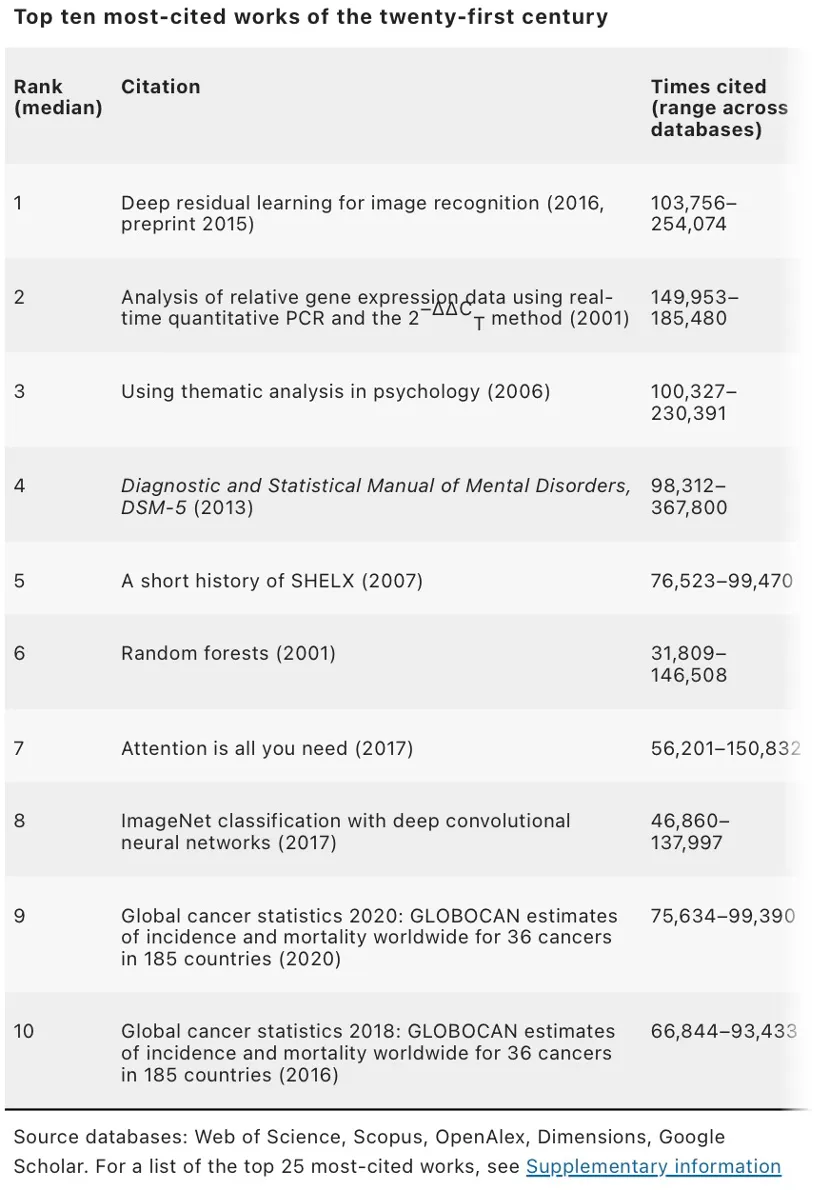Click the ImageNet classification citation
Image resolution: width=830 pixels, height=1190 pixels.
pos(345,831)
